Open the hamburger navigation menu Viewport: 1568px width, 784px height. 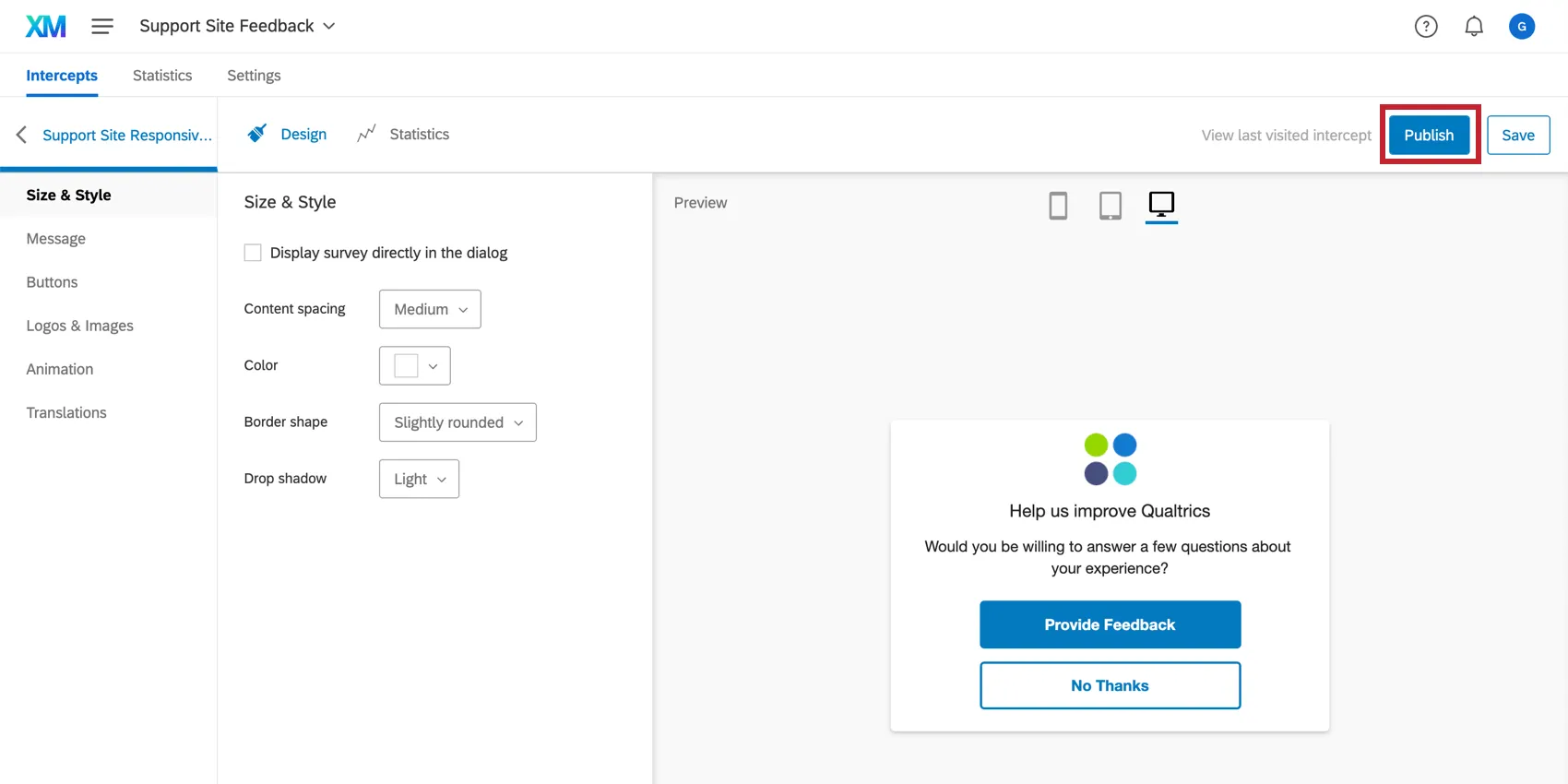[102, 26]
